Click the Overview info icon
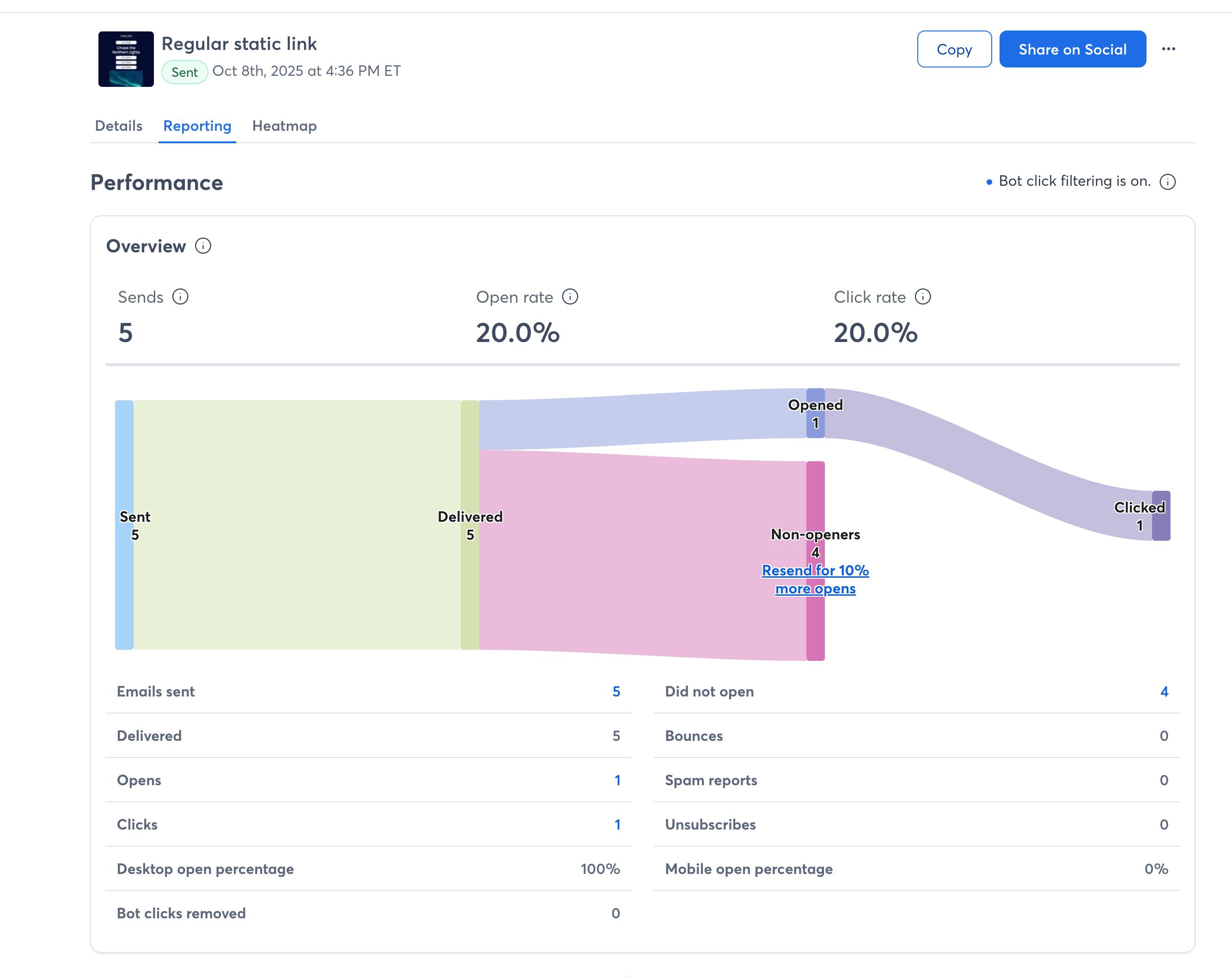 [x=203, y=246]
